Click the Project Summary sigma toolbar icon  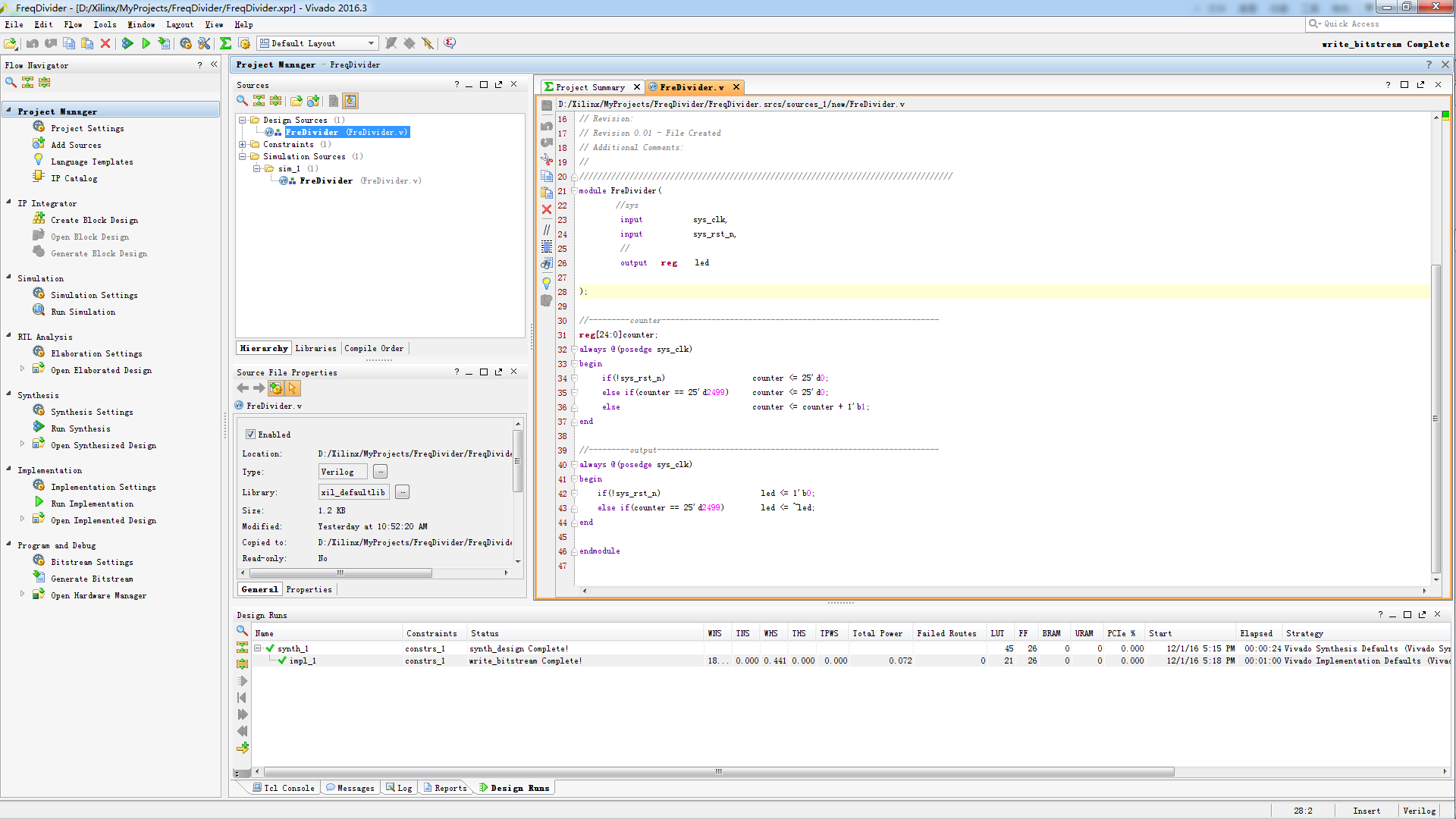point(225,44)
